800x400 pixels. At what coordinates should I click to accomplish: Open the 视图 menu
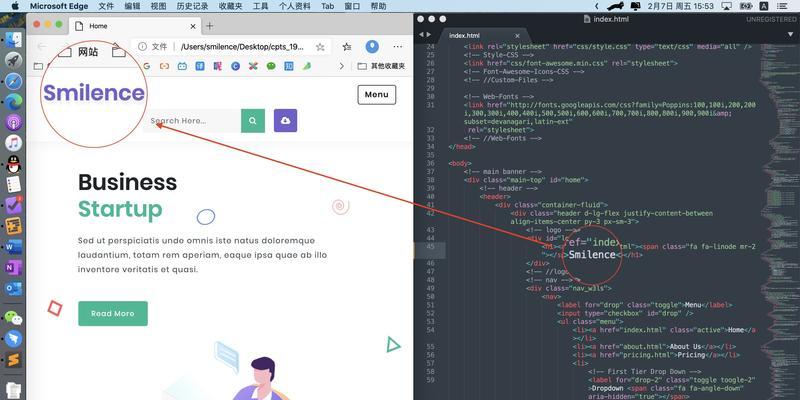click(159, 6)
